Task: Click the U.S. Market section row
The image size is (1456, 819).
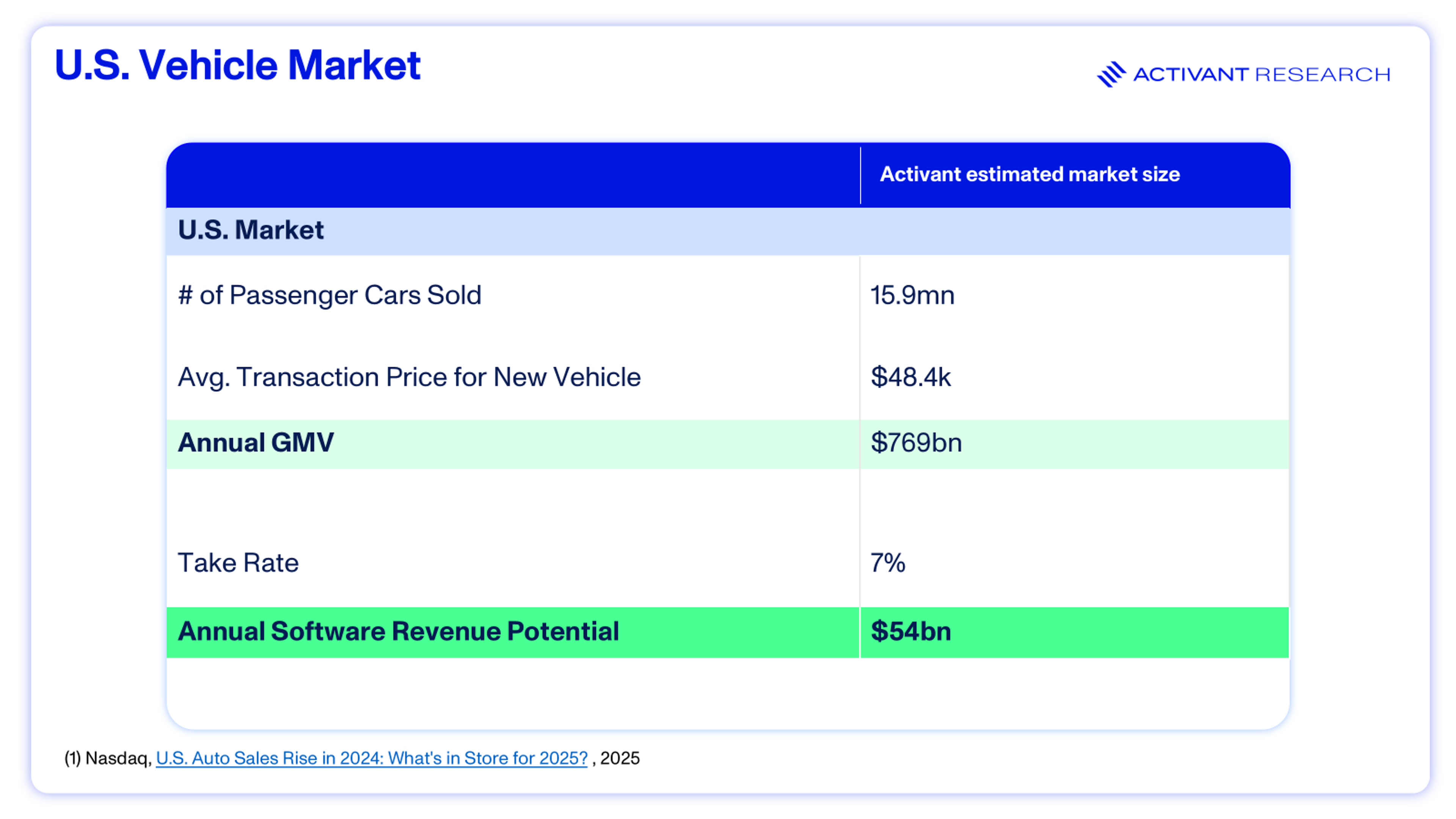Action: click(251, 230)
